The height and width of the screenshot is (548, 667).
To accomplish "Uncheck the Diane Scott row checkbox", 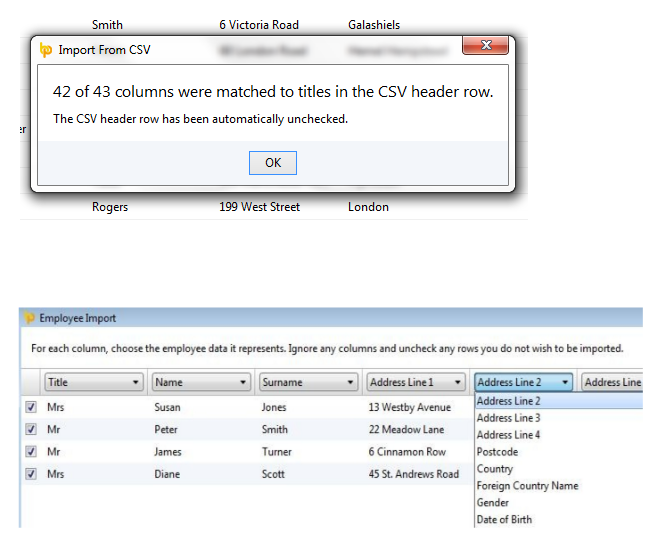I will tap(31, 474).
